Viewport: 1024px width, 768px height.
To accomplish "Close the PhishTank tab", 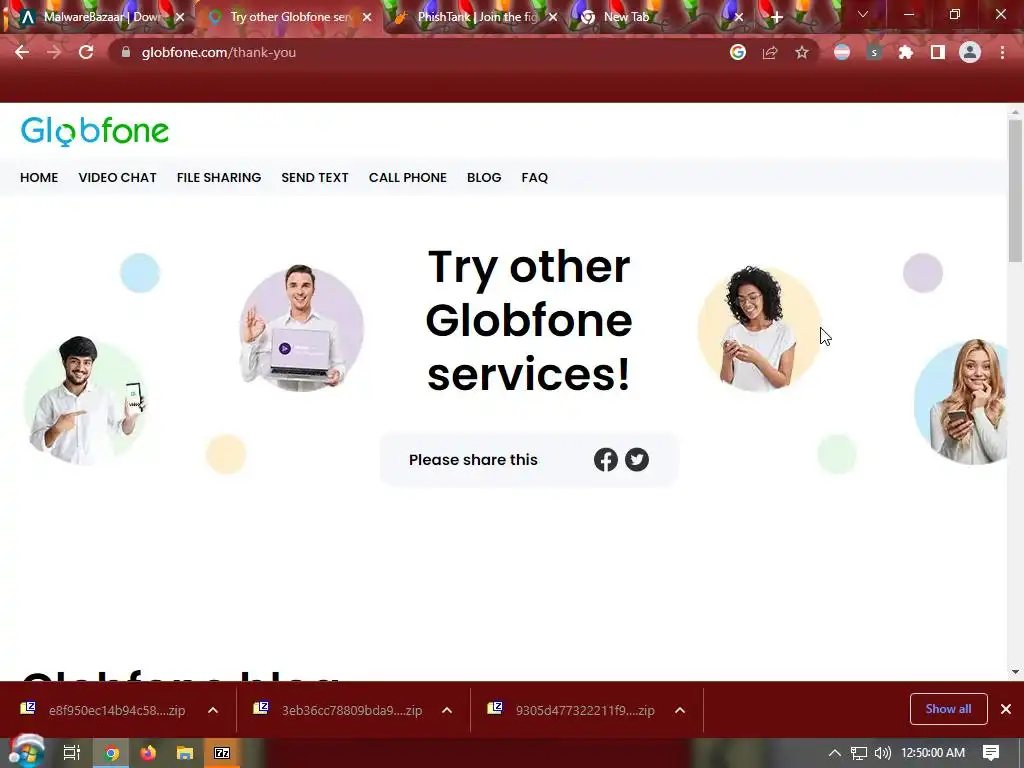I will [x=553, y=18].
